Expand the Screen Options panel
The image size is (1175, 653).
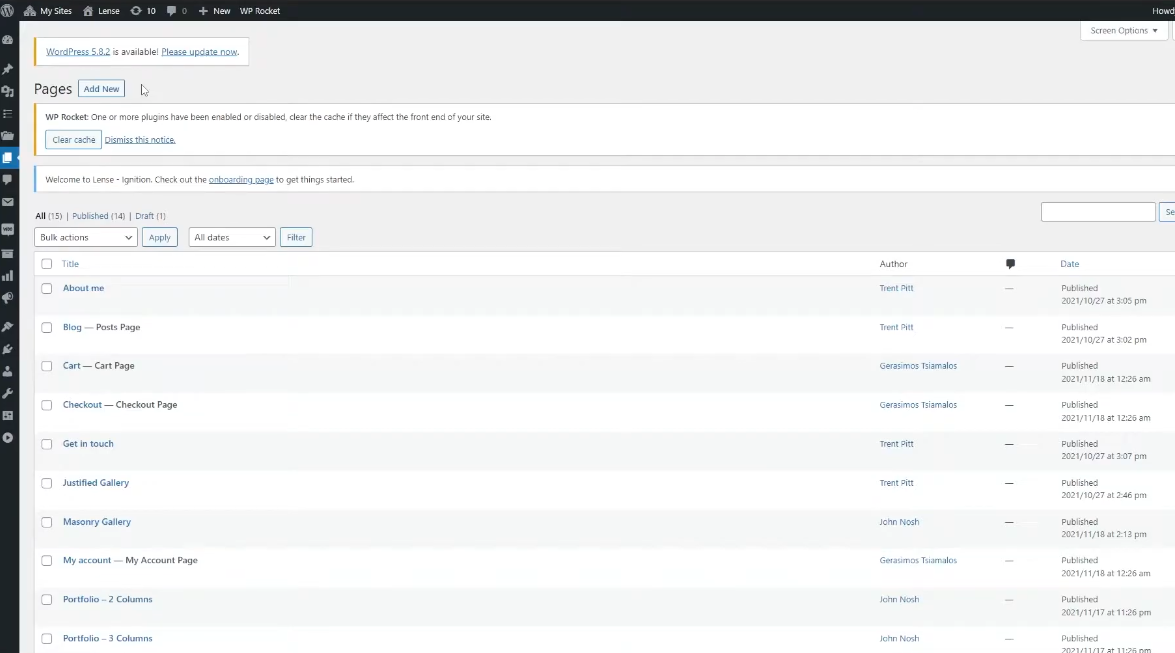click(1123, 31)
